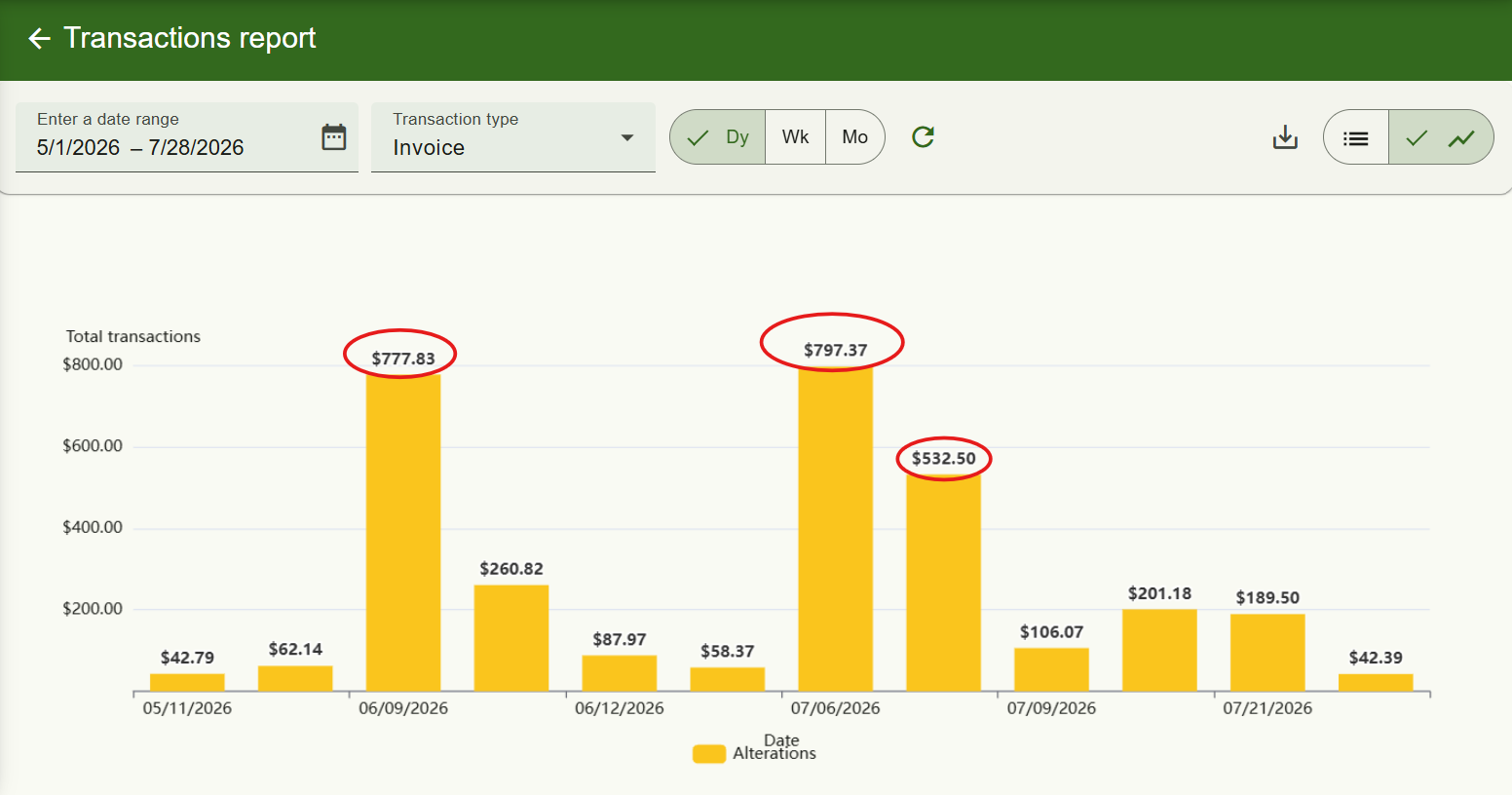The height and width of the screenshot is (795, 1512).
Task: Open the calendar date picker icon
Action: click(x=334, y=137)
